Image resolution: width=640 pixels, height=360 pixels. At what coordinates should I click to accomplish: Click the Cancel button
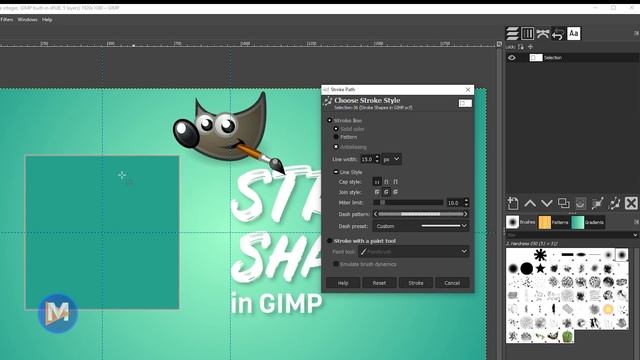point(452,283)
